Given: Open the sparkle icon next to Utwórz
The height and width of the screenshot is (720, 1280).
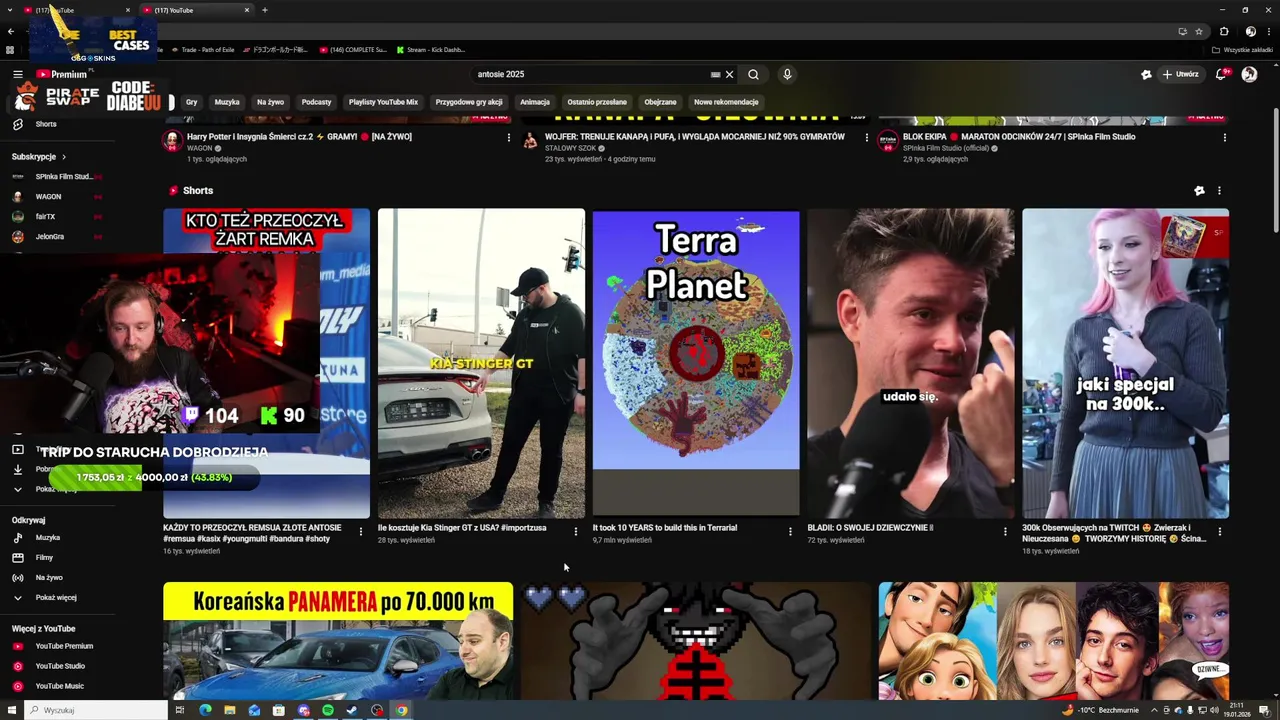Looking at the screenshot, I should coord(1146,74).
